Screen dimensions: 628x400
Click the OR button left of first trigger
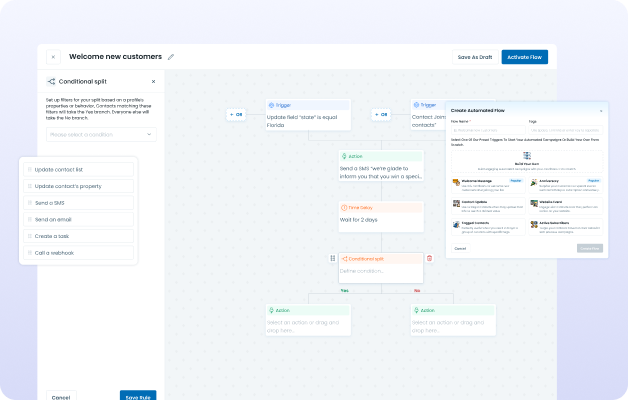(x=237, y=115)
